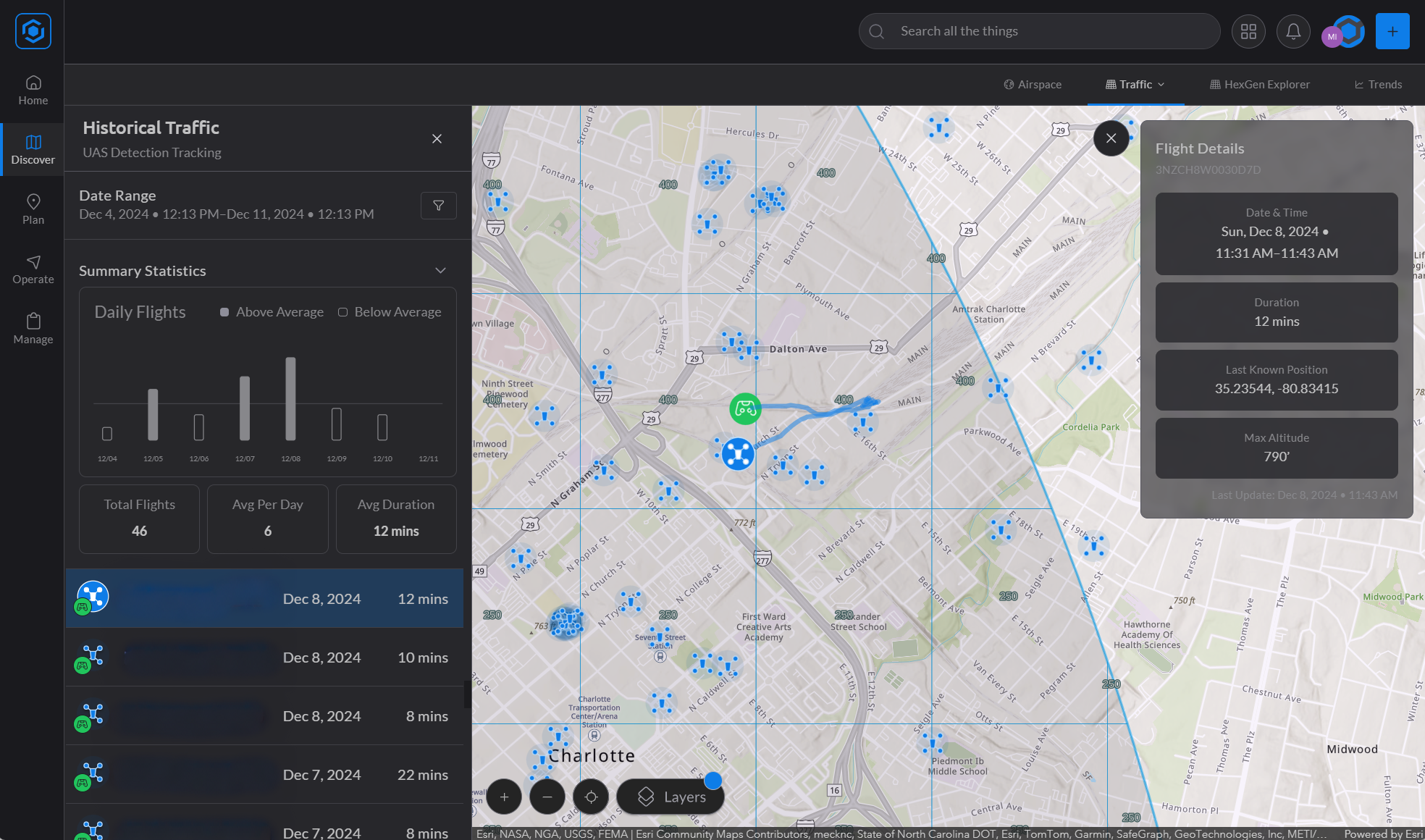Collapse Summary Statistics section
The width and height of the screenshot is (1425, 840).
[440, 271]
